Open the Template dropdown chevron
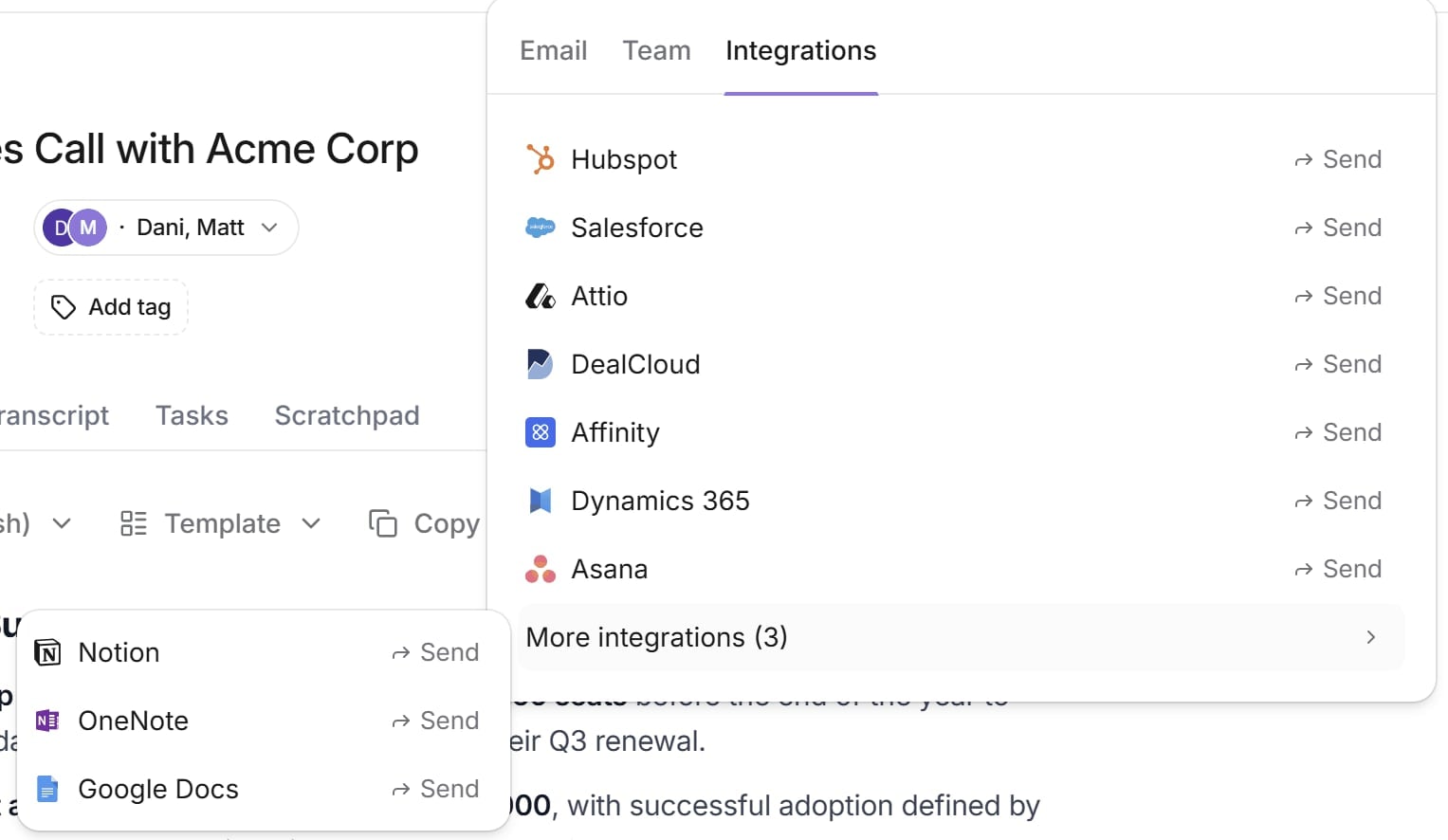 pyautogui.click(x=311, y=523)
